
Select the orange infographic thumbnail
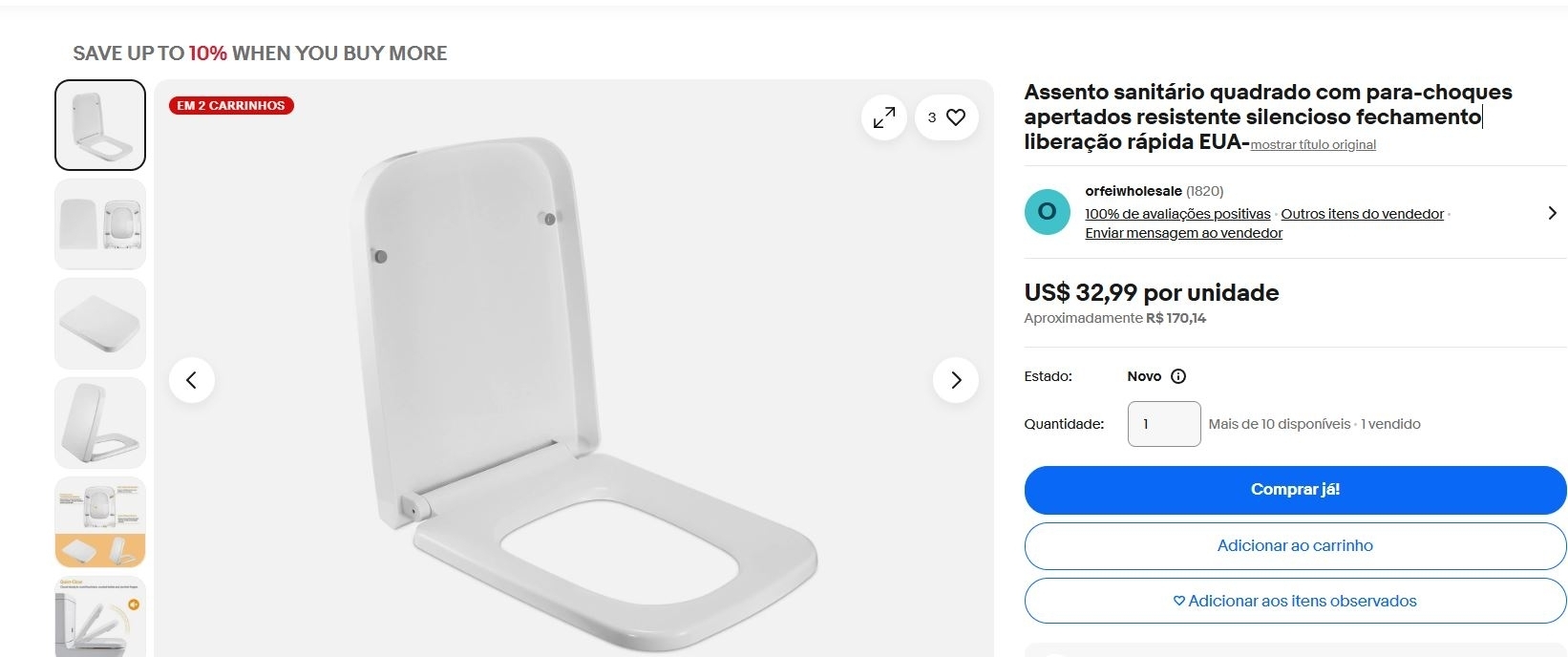[100, 522]
